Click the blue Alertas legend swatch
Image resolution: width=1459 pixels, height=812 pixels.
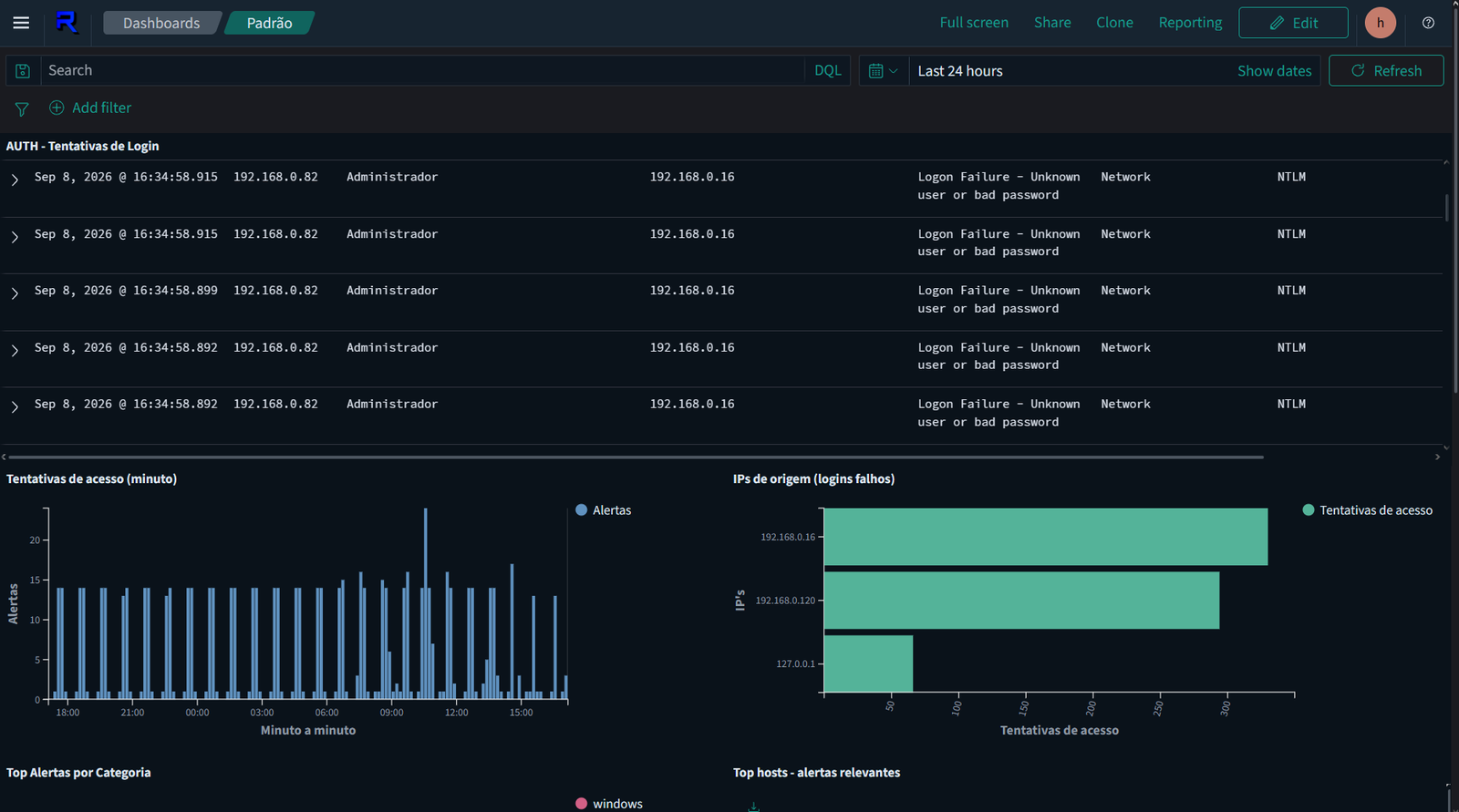(x=581, y=510)
